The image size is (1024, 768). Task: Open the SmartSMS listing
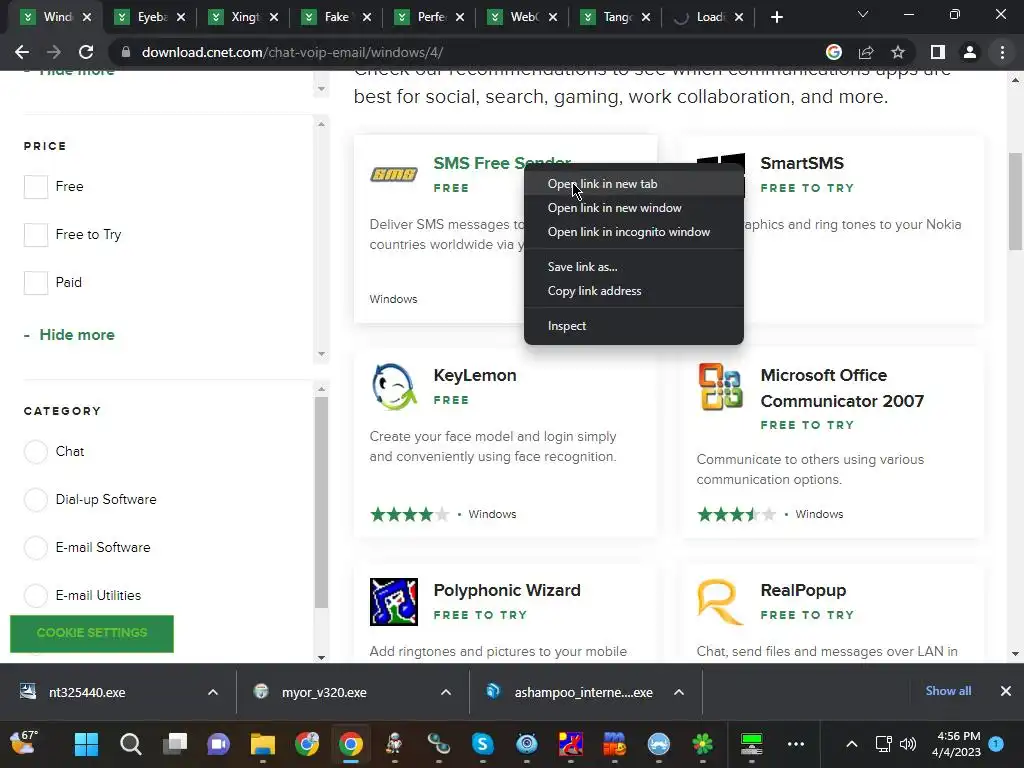[802, 163]
